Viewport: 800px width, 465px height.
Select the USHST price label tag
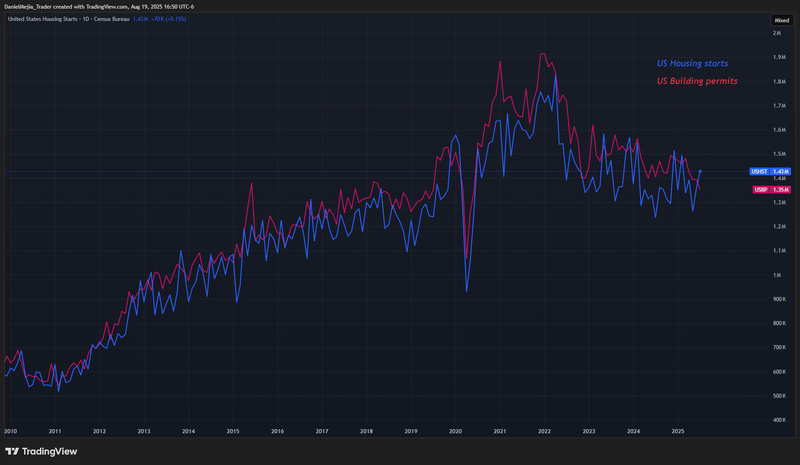click(759, 172)
